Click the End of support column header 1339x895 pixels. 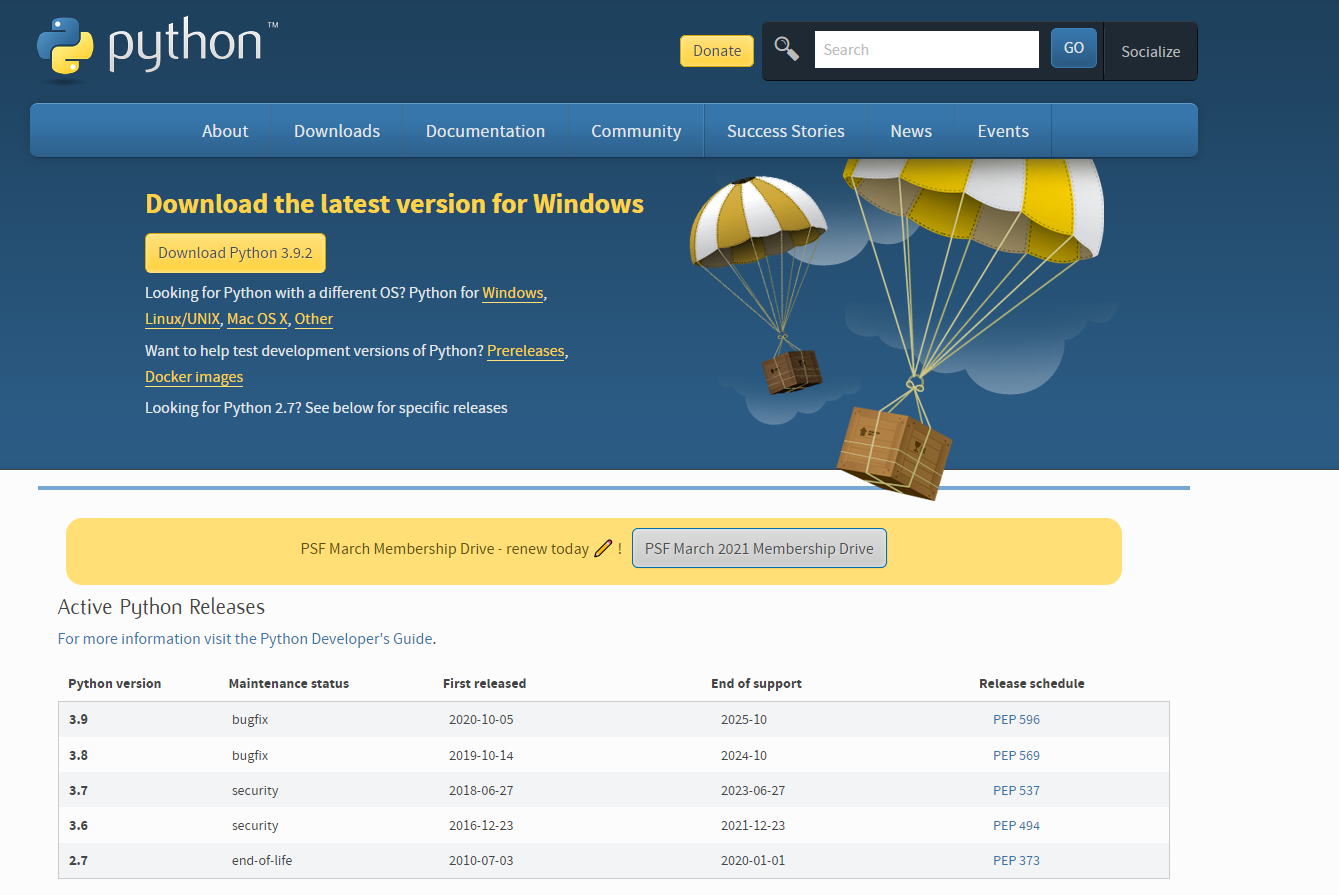click(756, 684)
